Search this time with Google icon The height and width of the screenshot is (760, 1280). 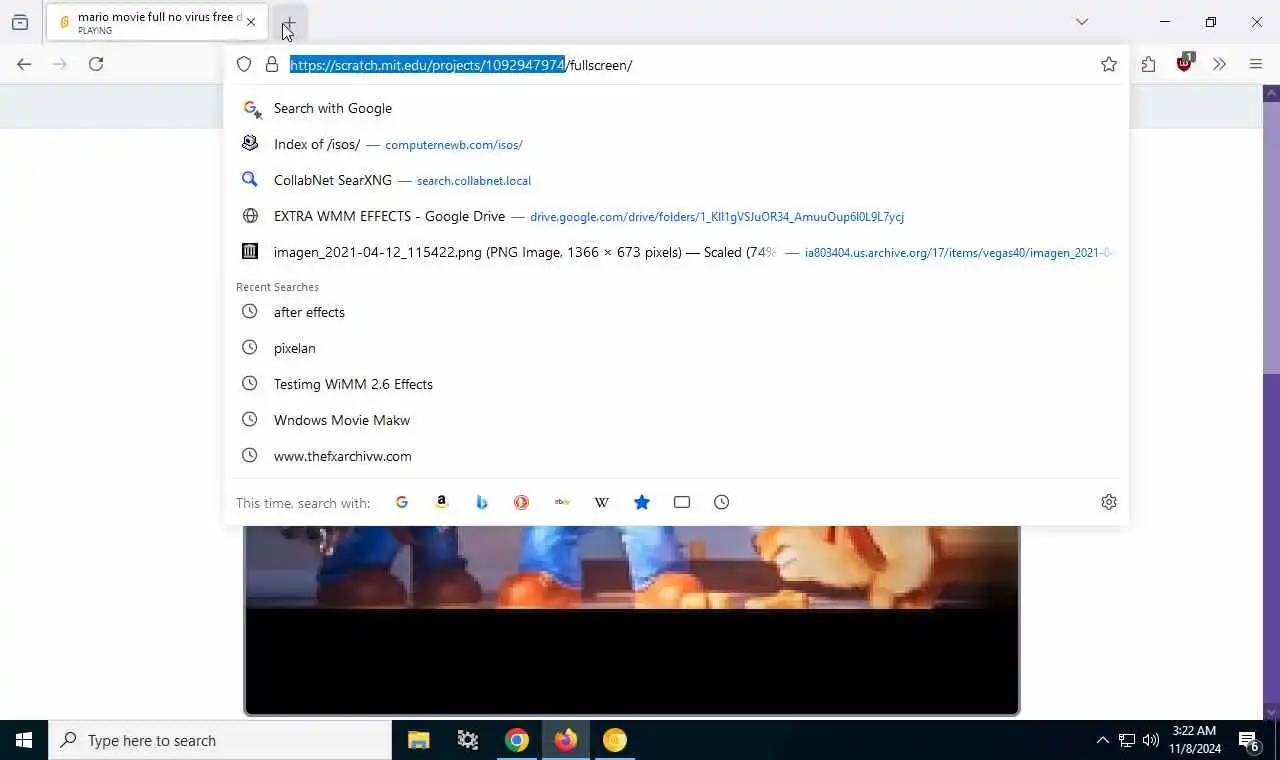point(402,502)
